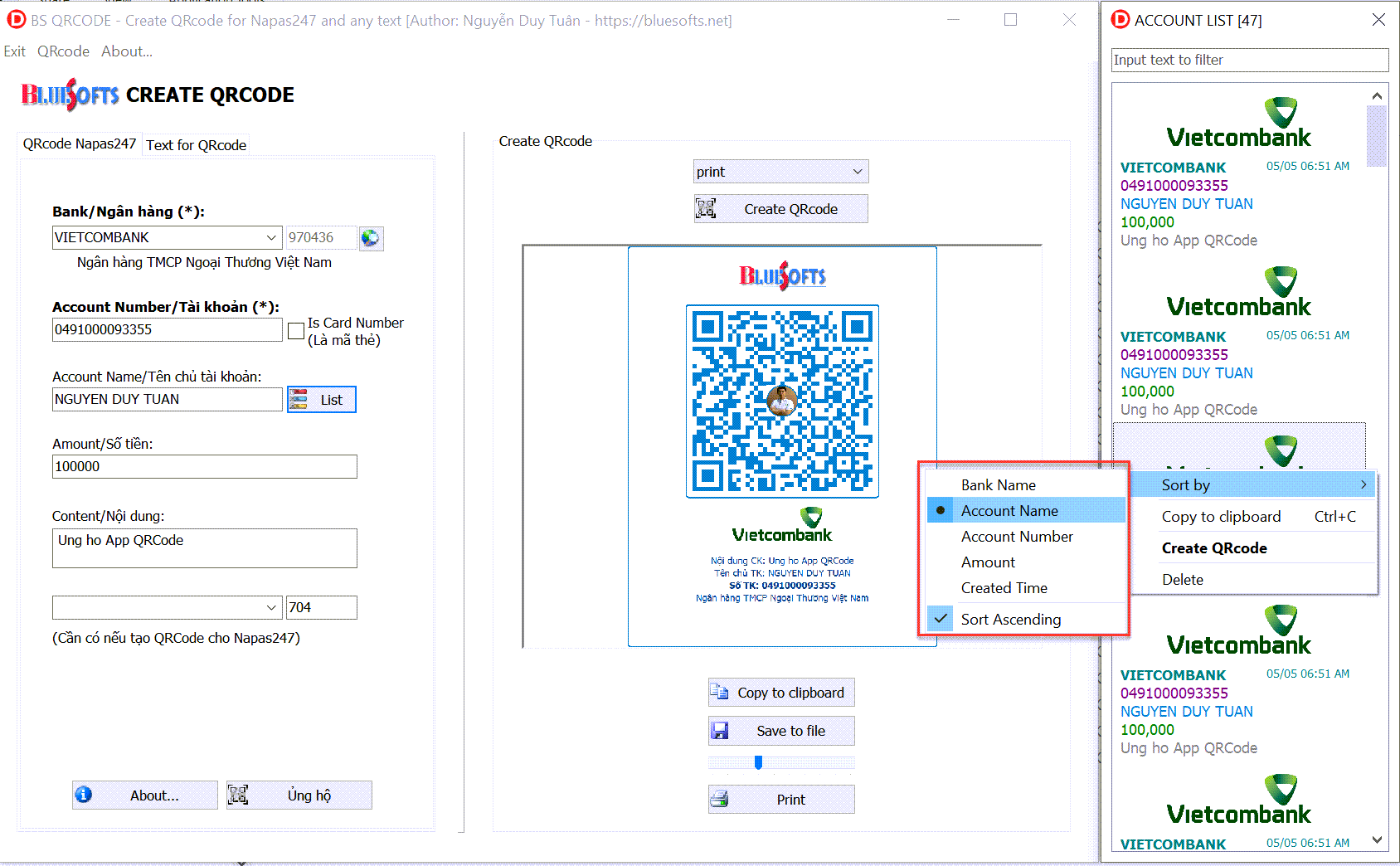1400x866 pixels.
Task: Switch to Text for QRcode tab
Action: point(196,145)
